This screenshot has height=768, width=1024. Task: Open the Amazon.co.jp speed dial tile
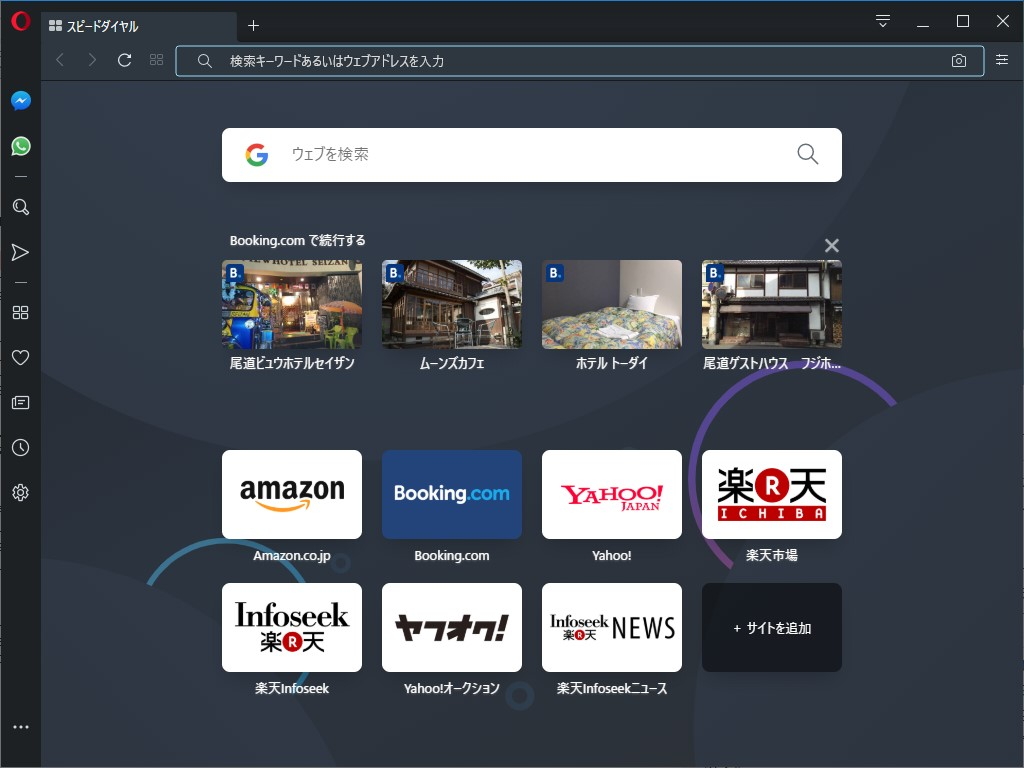tap(292, 494)
